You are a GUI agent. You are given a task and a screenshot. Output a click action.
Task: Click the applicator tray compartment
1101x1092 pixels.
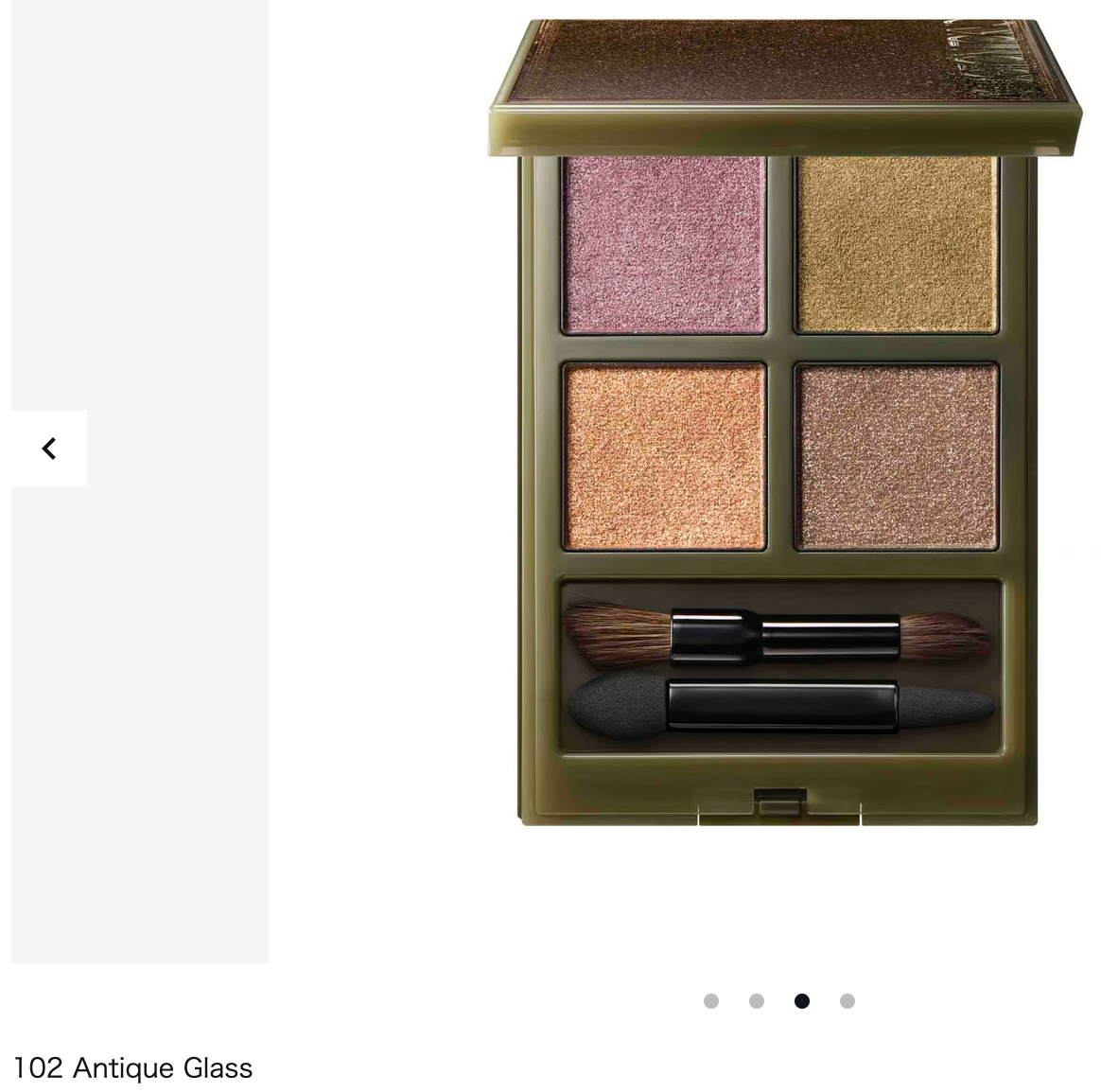pos(780,666)
